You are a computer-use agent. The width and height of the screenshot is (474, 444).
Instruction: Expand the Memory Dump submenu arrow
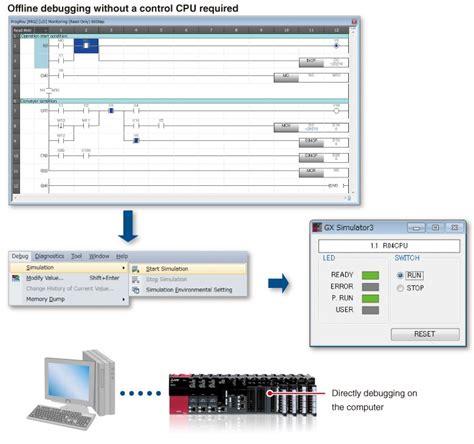[124, 299]
